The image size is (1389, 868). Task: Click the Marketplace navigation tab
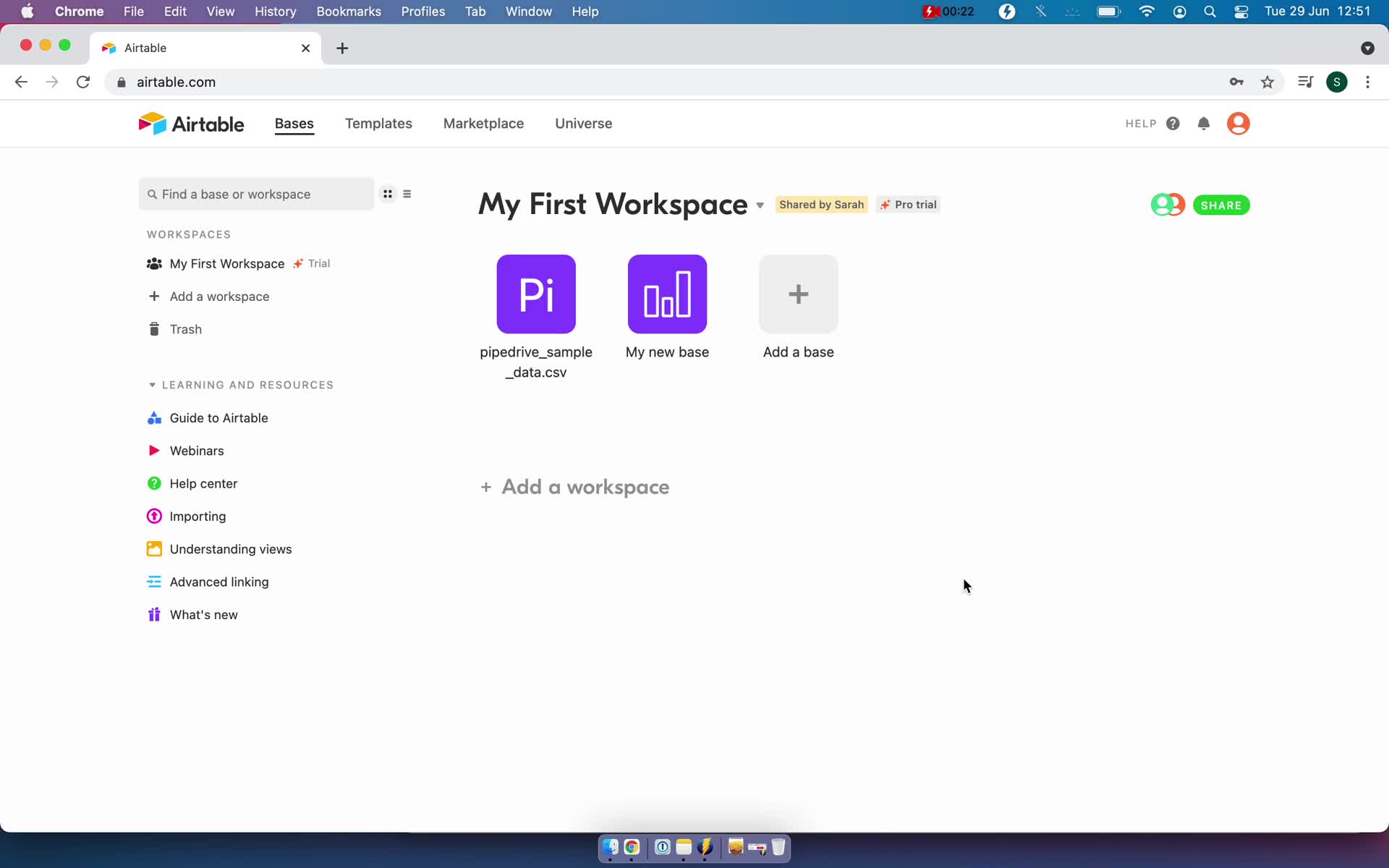click(x=483, y=123)
